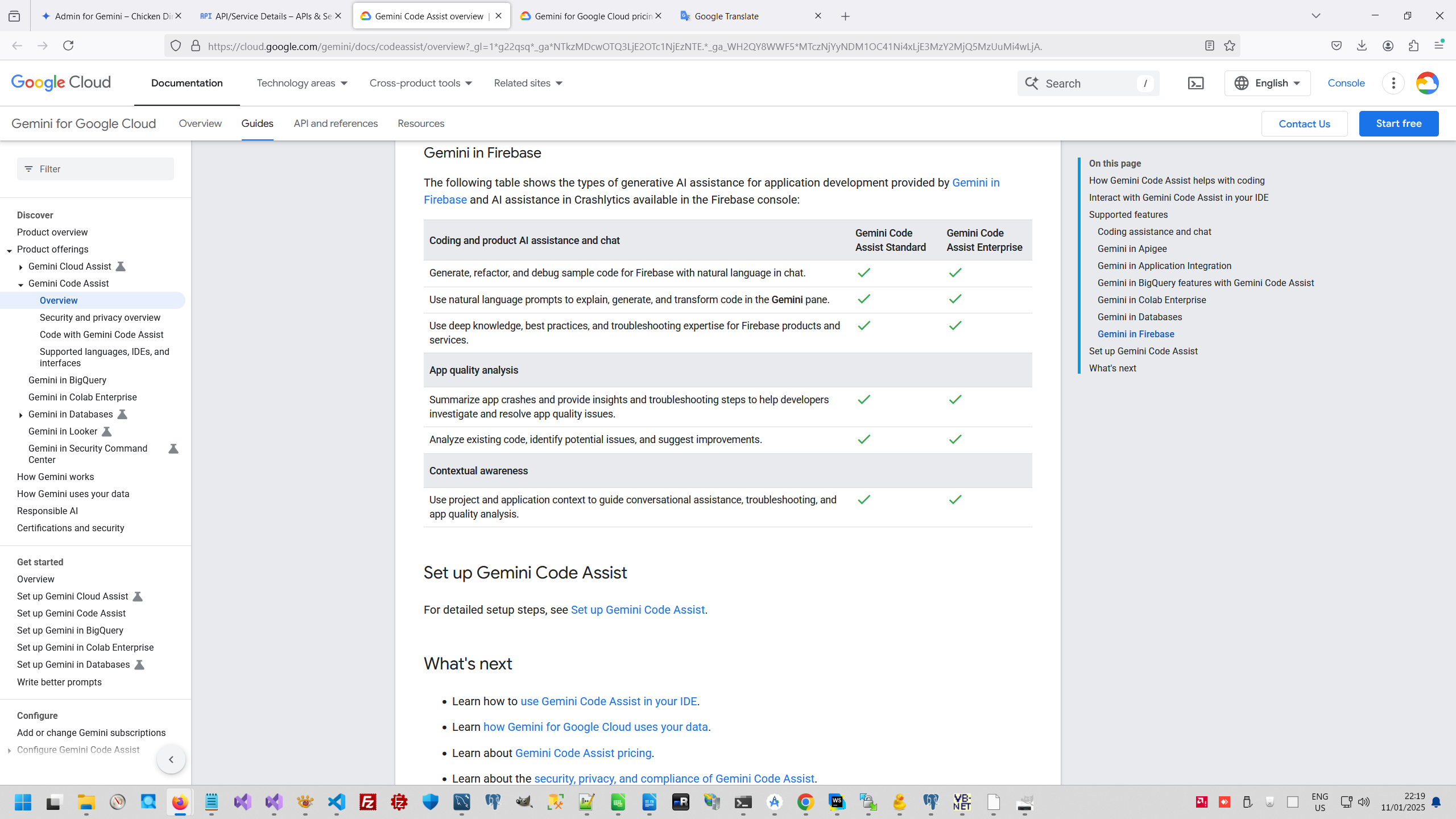This screenshot has height=819, width=1456.
Task: Open Firefox extensions puzzle icon
Action: click(x=1413, y=46)
